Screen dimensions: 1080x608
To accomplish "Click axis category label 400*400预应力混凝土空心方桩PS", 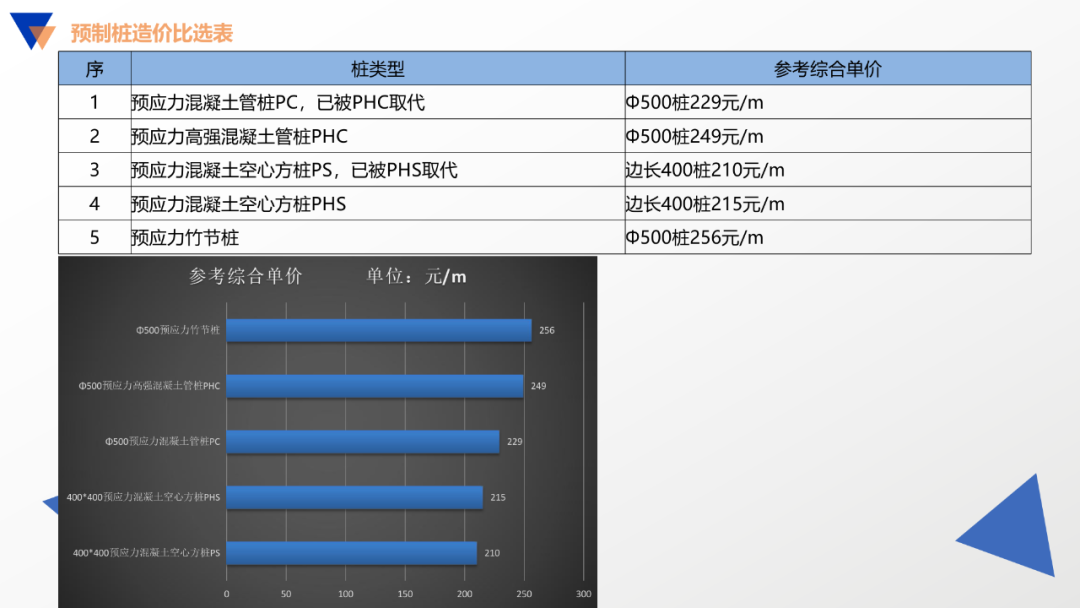I will click(147, 553).
